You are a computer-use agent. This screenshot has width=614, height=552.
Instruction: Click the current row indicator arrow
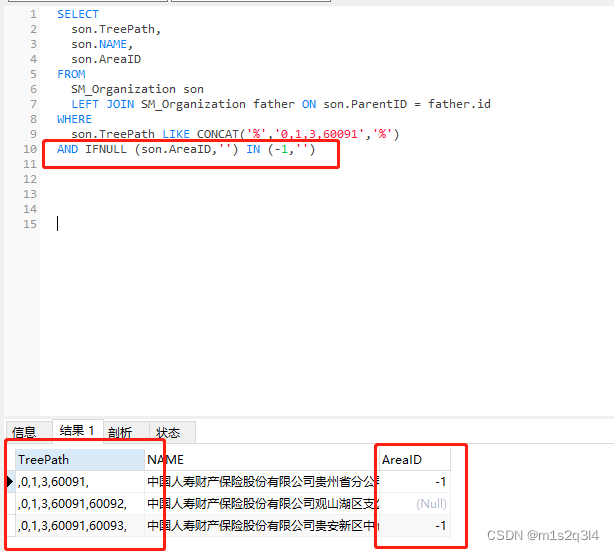point(10,482)
